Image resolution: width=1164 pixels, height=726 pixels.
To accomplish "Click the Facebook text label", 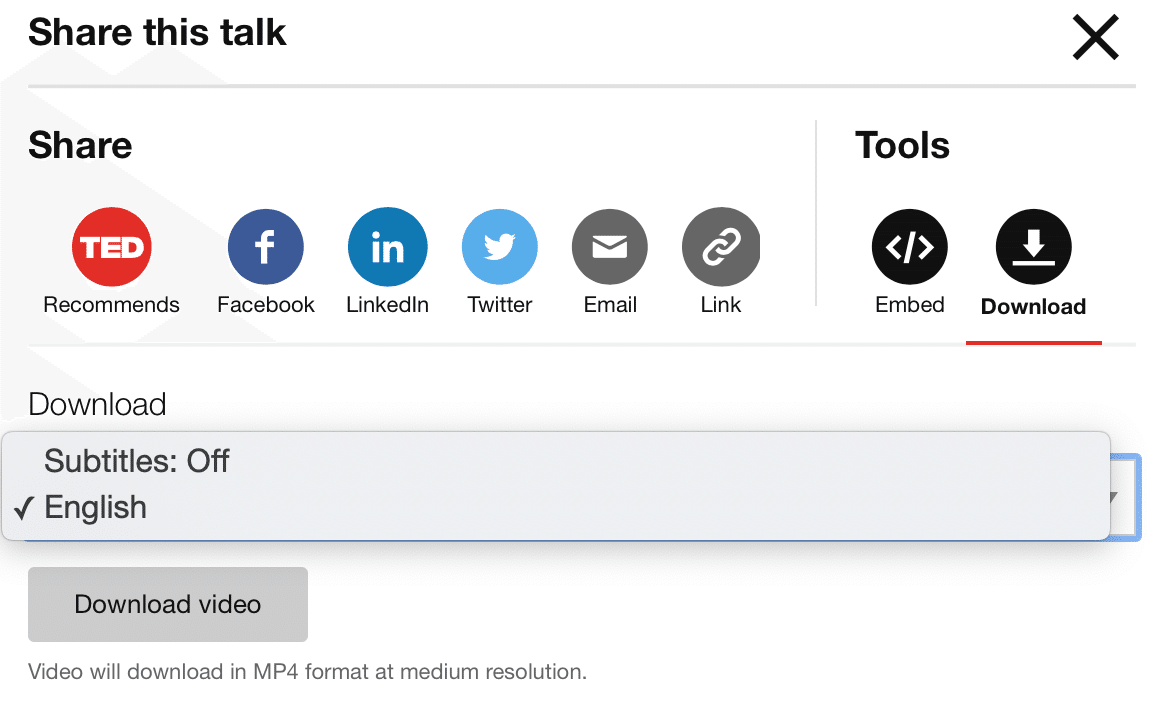I will click(x=265, y=305).
